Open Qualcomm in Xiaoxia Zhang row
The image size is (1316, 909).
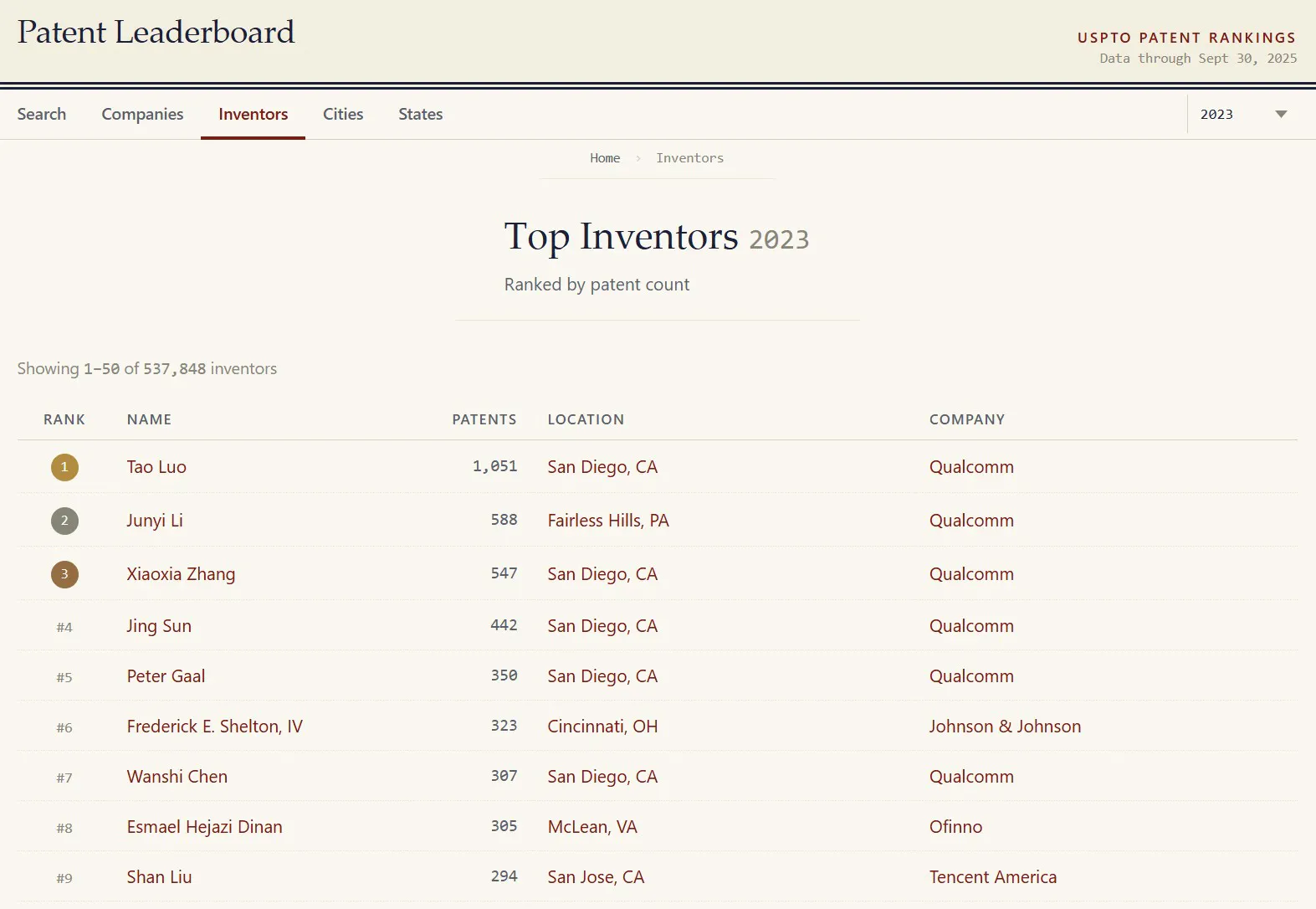pyautogui.click(x=971, y=574)
